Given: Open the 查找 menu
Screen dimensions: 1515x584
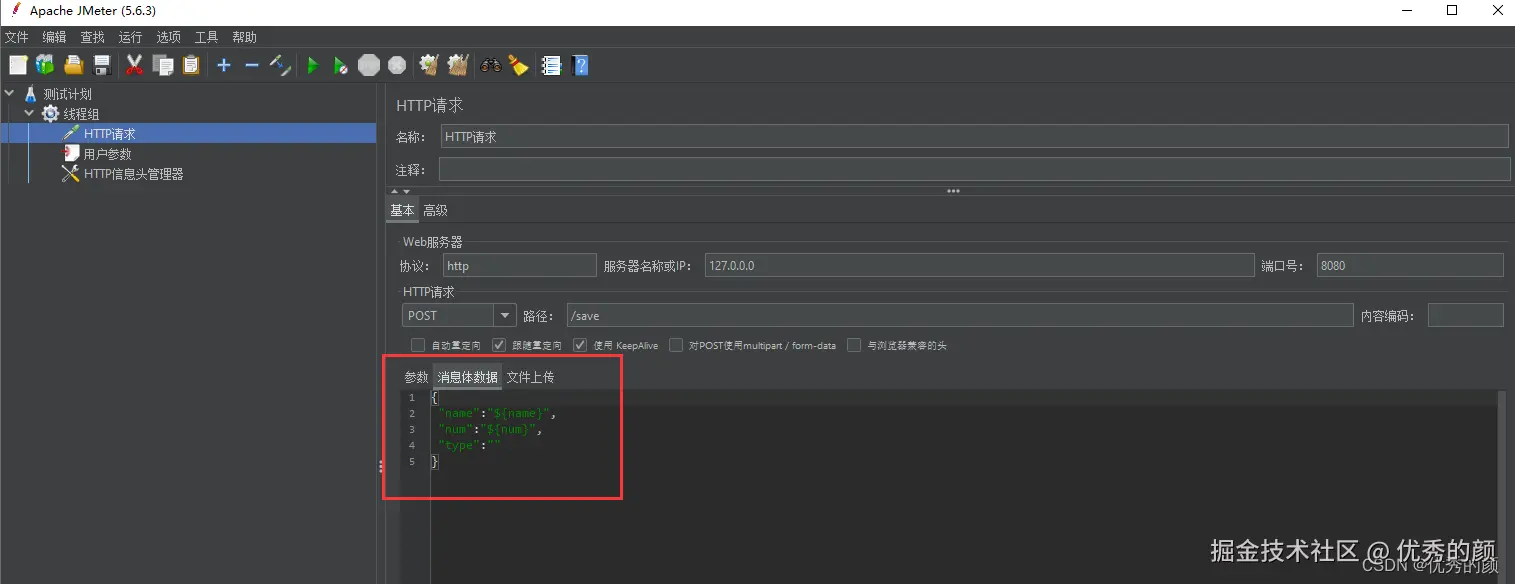Looking at the screenshot, I should 92,37.
